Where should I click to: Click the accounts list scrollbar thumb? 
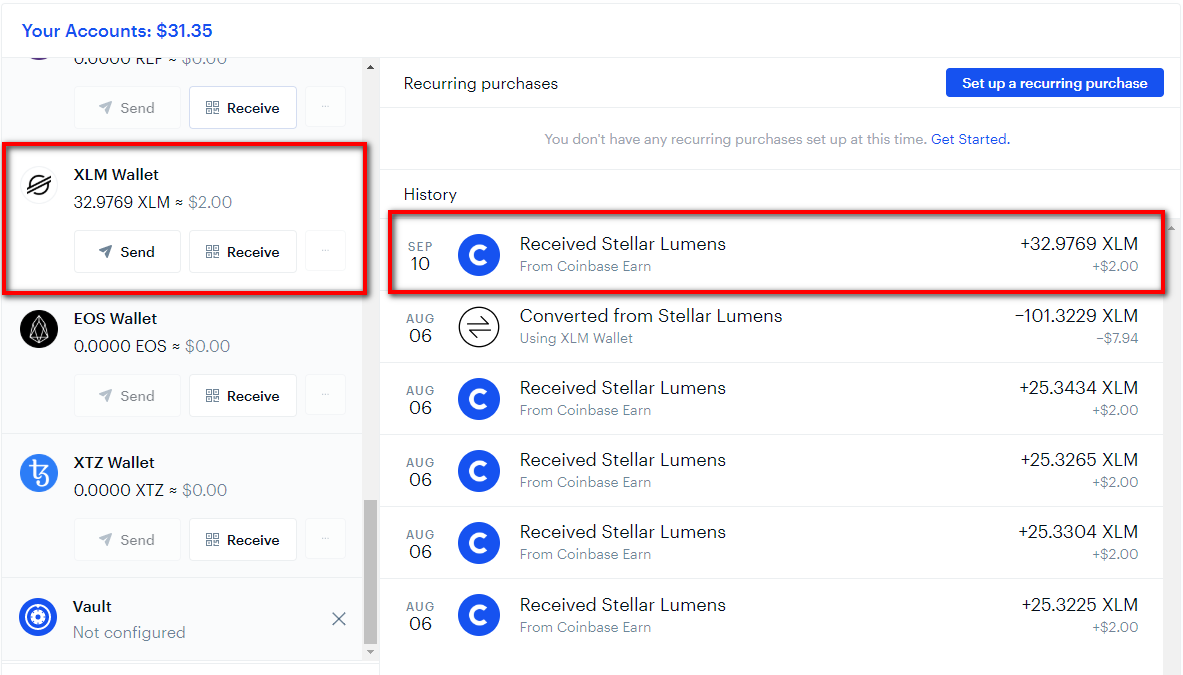tap(370, 571)
